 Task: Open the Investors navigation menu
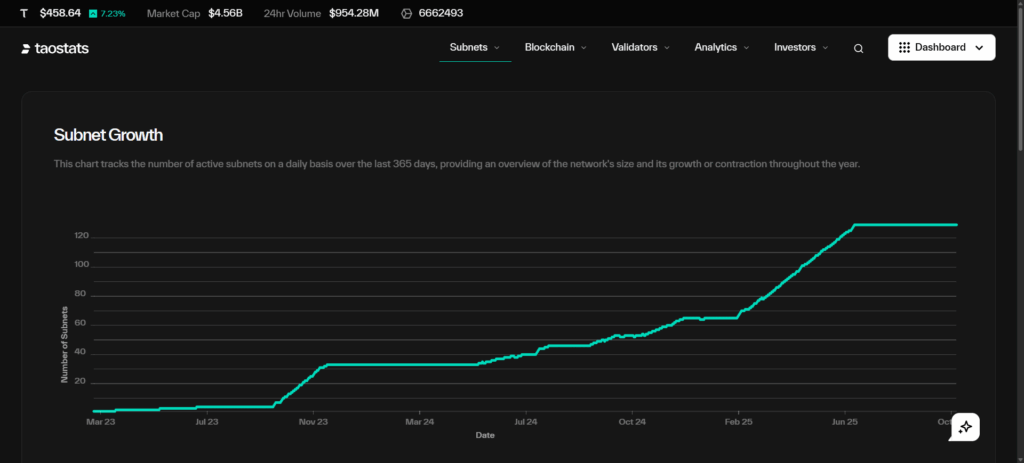[795, 47]
